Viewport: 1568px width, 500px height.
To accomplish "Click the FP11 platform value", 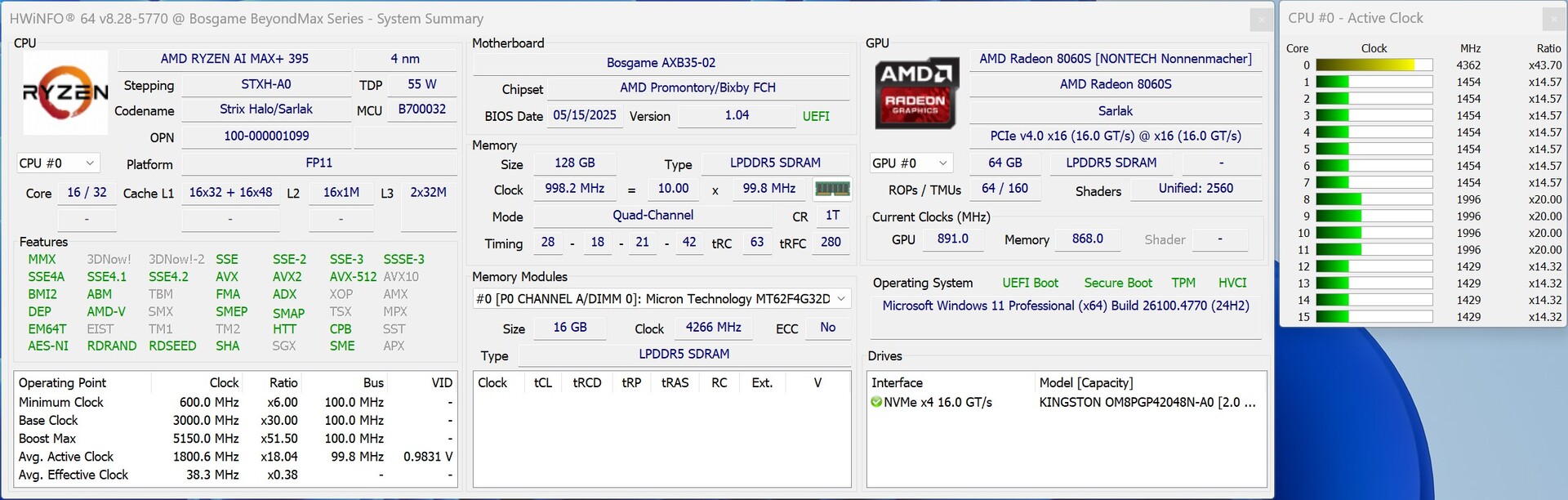I will [319, 163].
